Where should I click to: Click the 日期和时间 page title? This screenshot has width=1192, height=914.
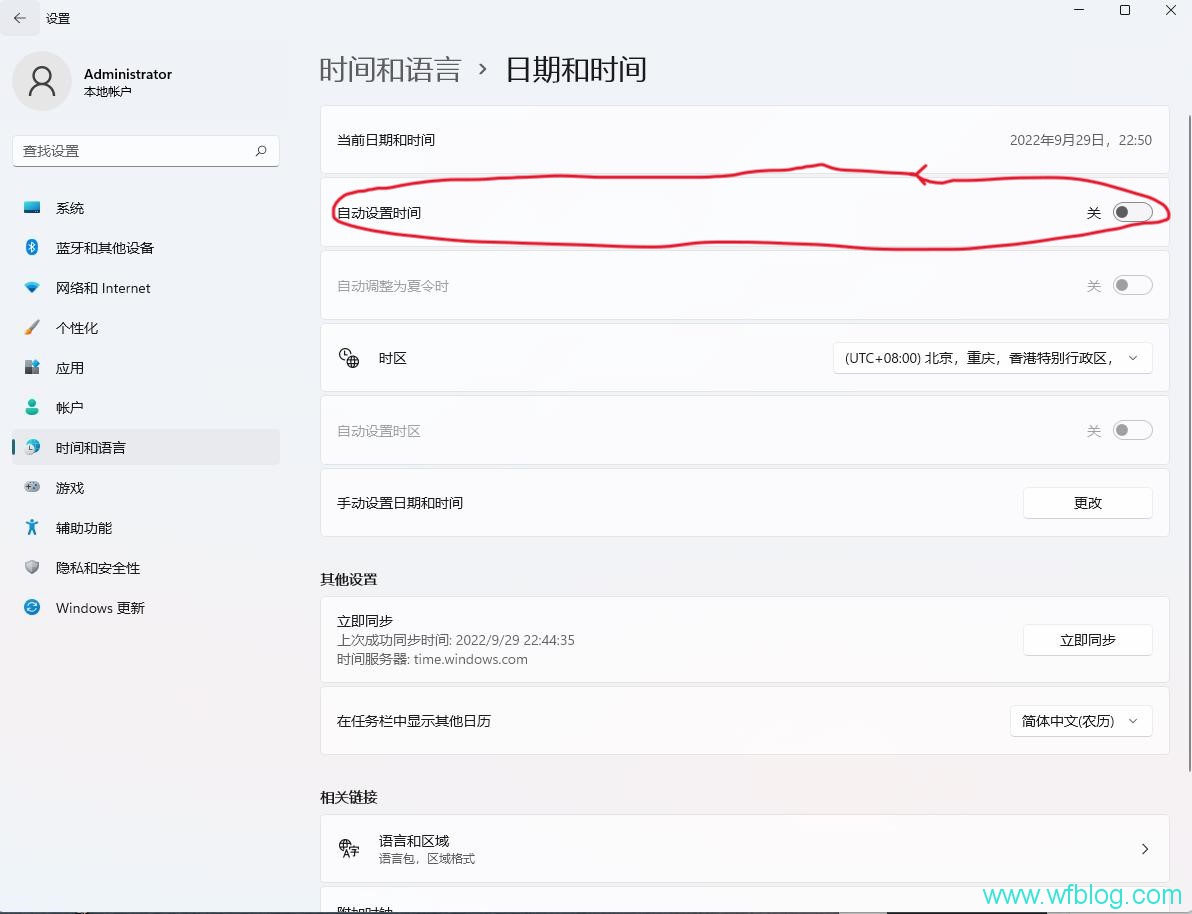click(x=576, y=70)
